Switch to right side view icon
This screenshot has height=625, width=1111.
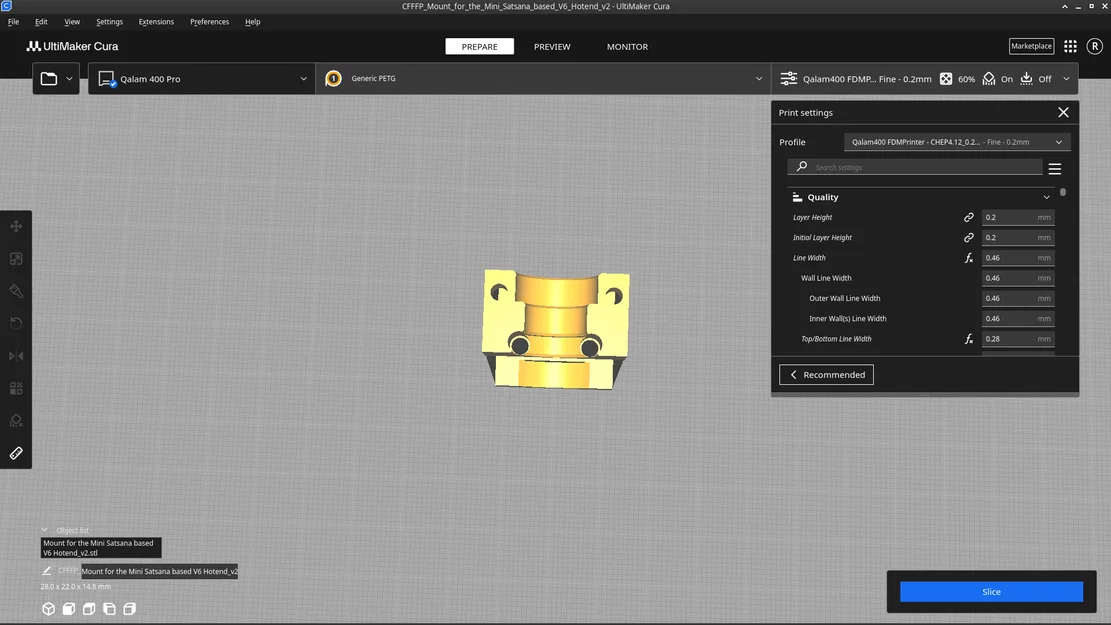[130, 609]
